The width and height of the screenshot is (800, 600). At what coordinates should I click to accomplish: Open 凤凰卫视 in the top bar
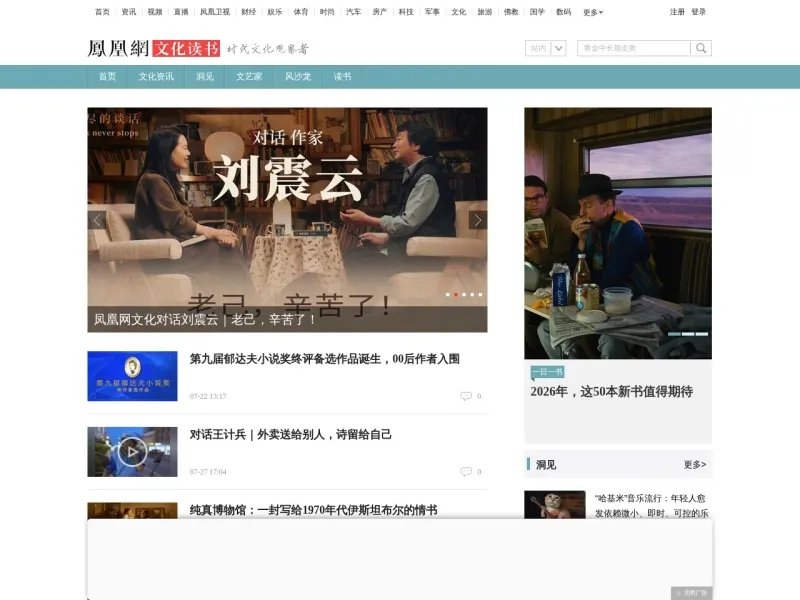click(215, 12)
